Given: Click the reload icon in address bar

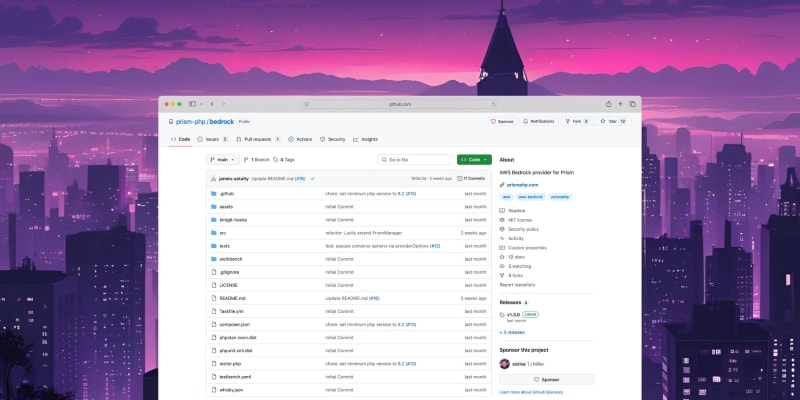Looking at the screenshot, I should (493, 104).
